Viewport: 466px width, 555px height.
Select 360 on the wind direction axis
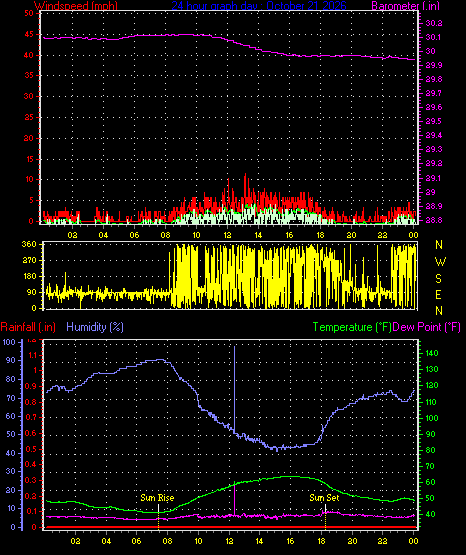[x=29, y=244]
